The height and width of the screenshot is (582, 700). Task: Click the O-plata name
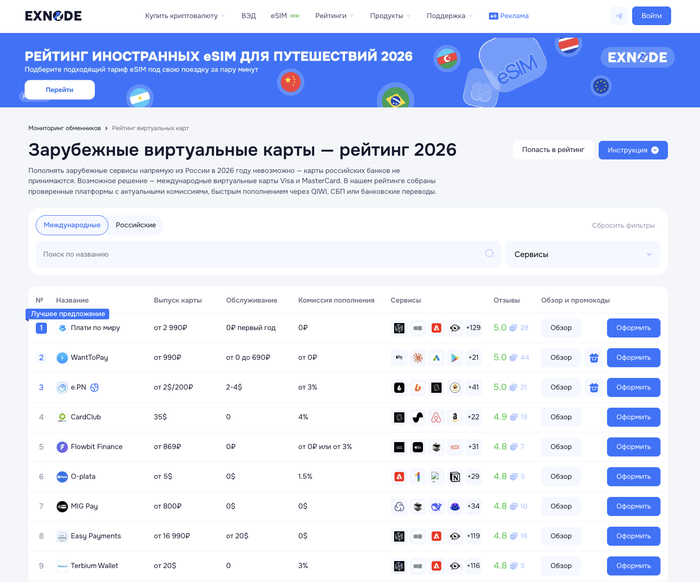83,477
